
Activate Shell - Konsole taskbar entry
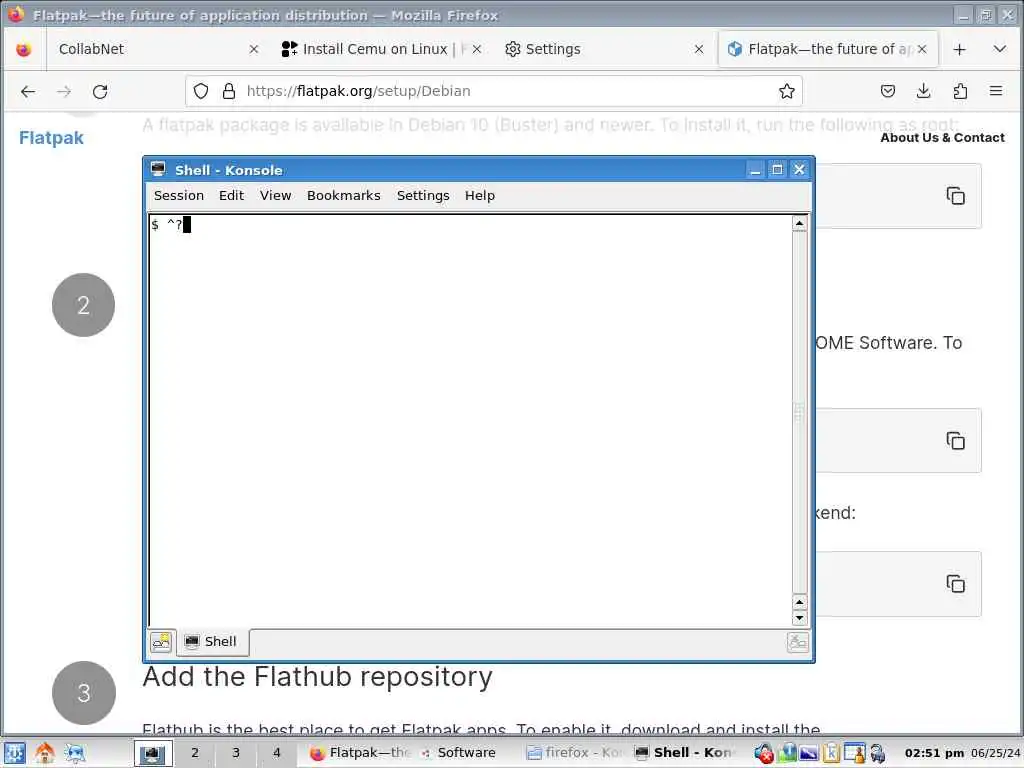click(x=684, y=753)
